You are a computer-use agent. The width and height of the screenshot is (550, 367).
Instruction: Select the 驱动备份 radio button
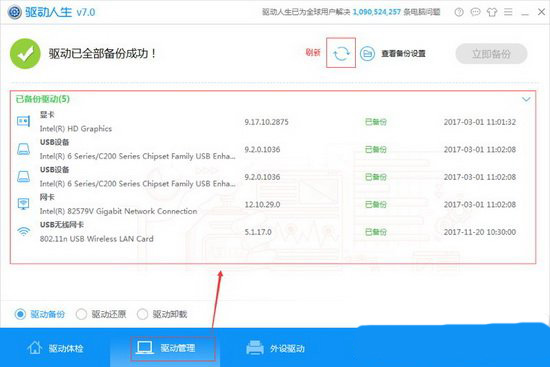[20, 314]
